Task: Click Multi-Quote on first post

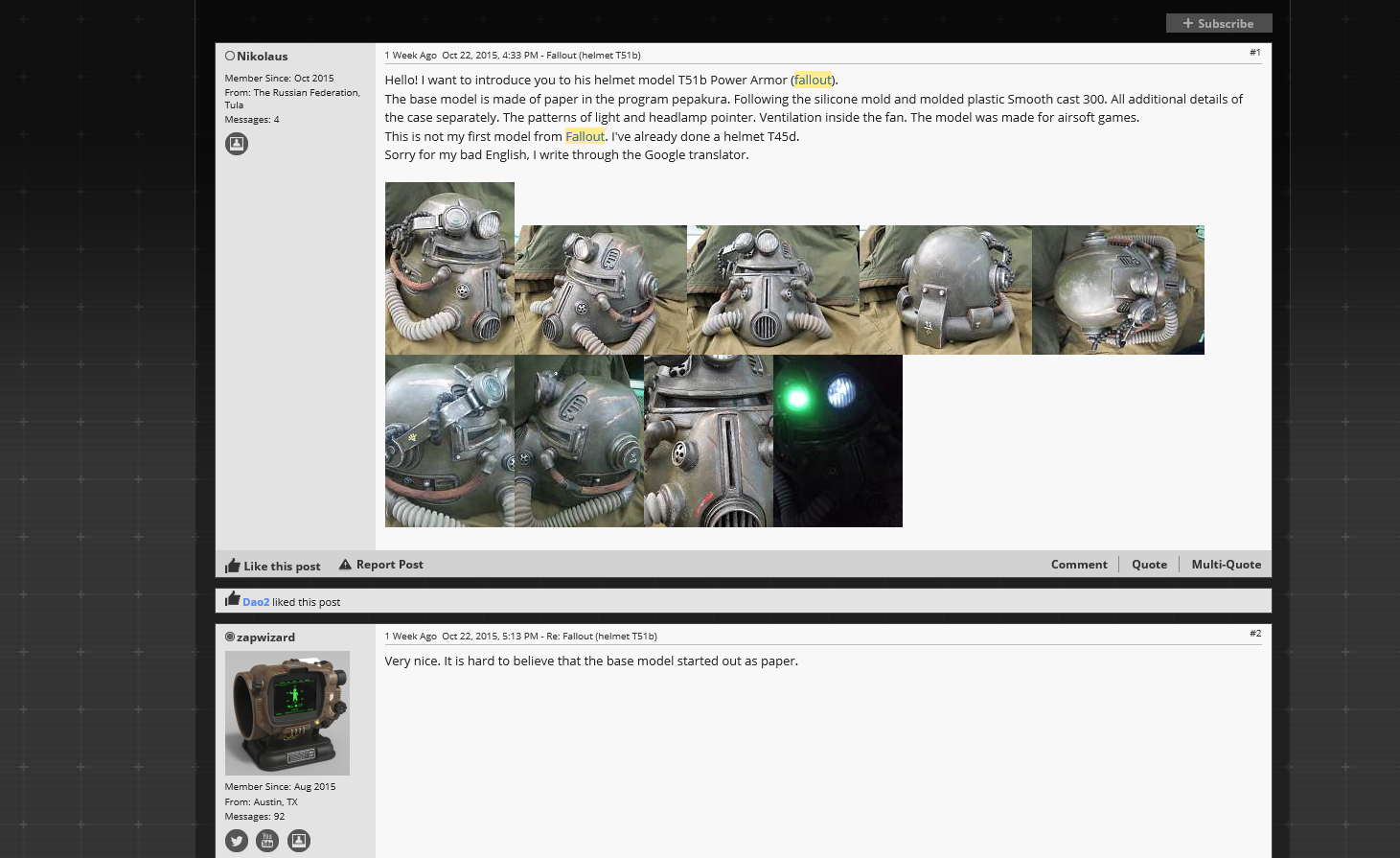Action: [x=1227, y=565]
